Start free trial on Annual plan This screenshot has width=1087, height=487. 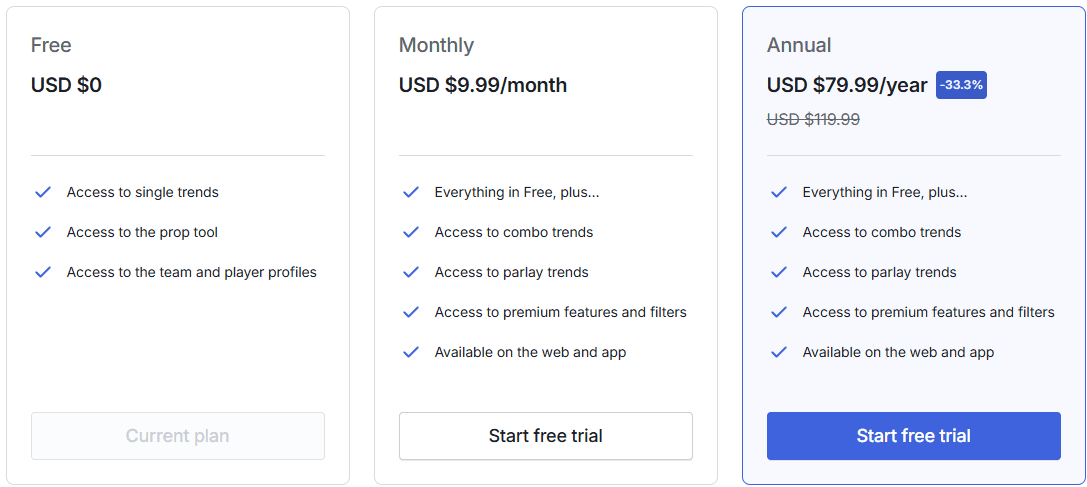[914, 436]
